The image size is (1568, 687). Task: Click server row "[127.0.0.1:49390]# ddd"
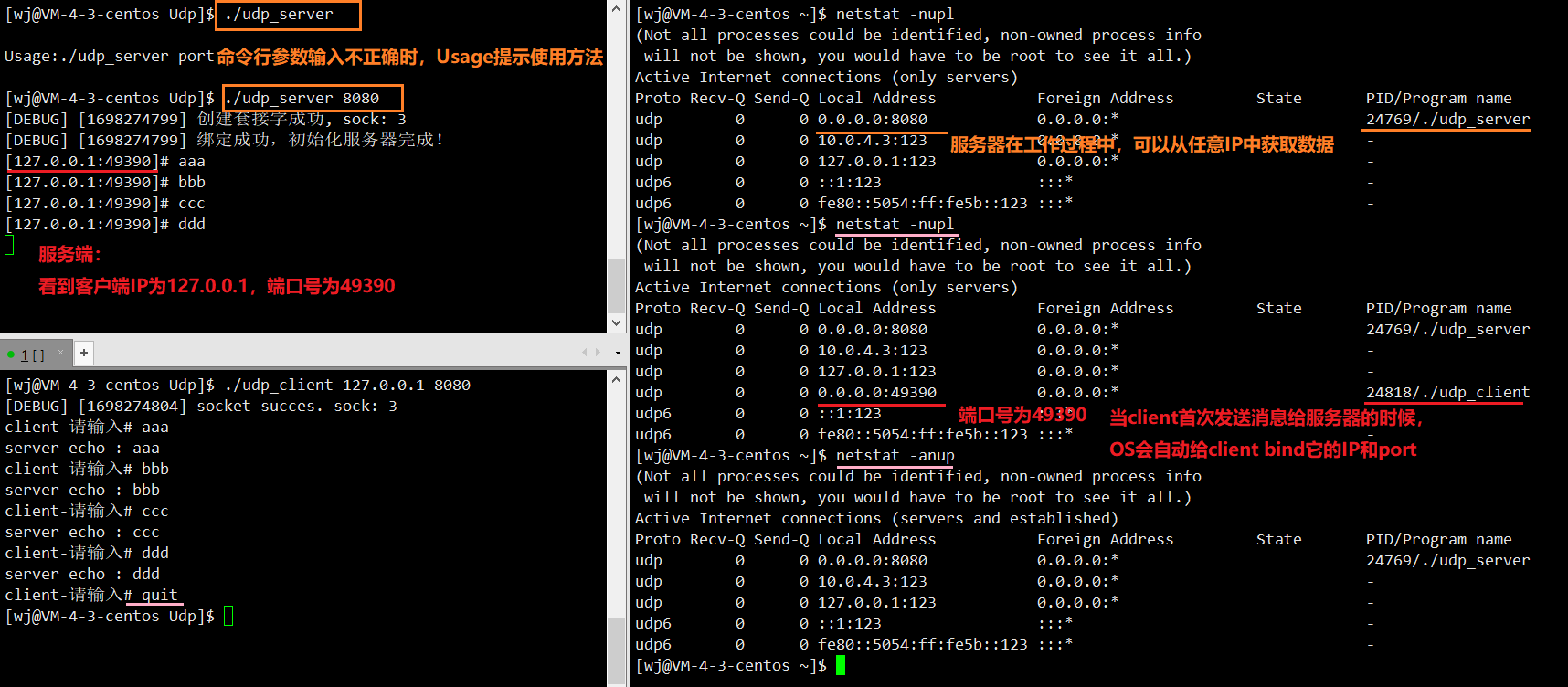coord(105,224)
